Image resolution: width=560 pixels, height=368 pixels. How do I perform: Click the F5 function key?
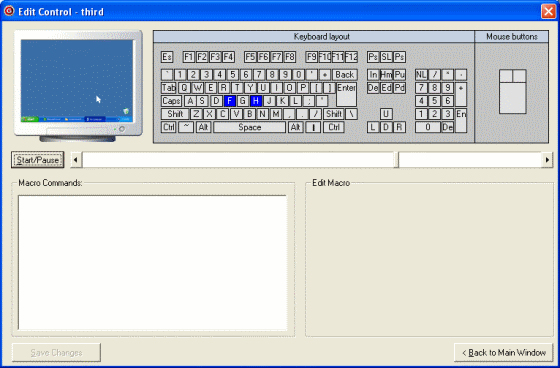point(250,57)
